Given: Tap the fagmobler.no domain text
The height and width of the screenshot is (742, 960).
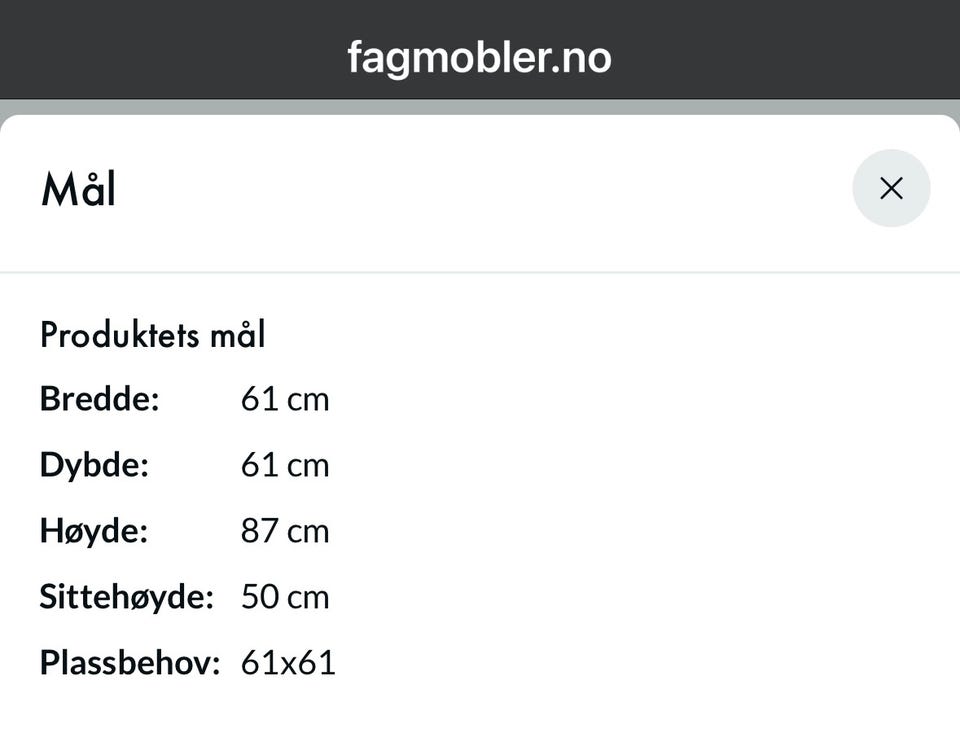Looking at the screenshot, I should pyautogui.click(x=479, y=57).
